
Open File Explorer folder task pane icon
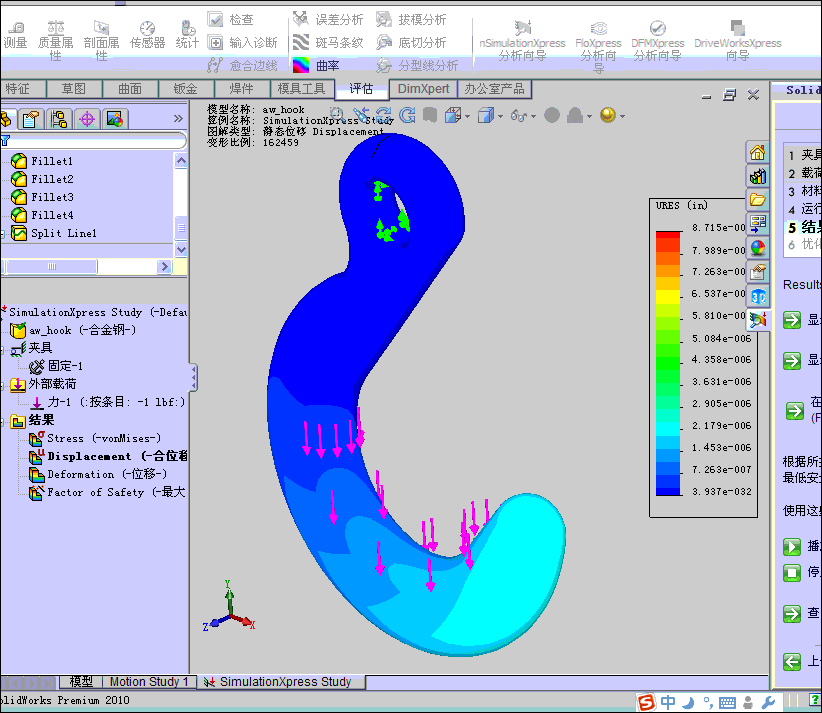[758, 200]
